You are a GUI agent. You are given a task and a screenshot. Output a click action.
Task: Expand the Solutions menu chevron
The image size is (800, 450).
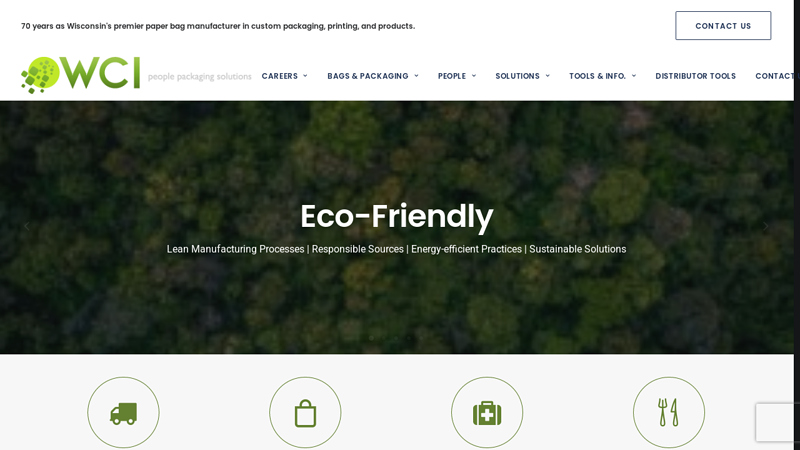pyautogui.click(x=547, y=76)
